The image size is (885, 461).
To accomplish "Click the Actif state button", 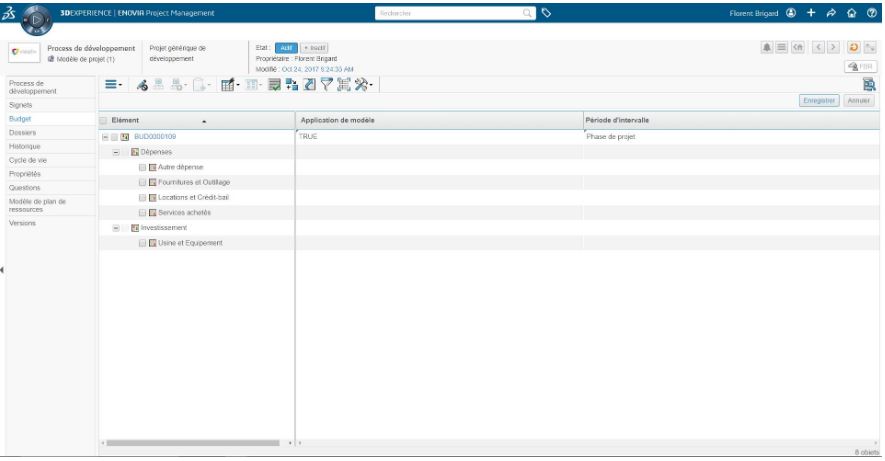I will point(286,48).
